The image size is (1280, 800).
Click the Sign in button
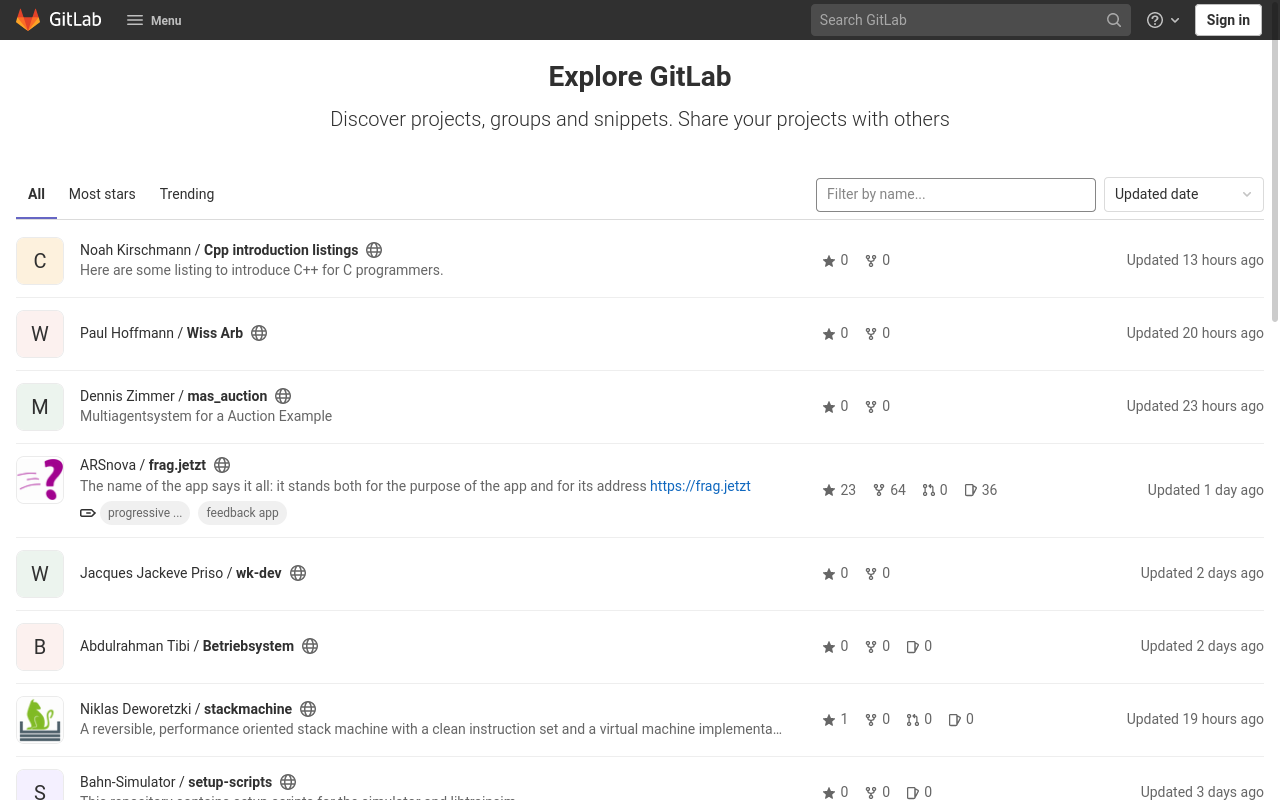click(x=1228, y=20)
